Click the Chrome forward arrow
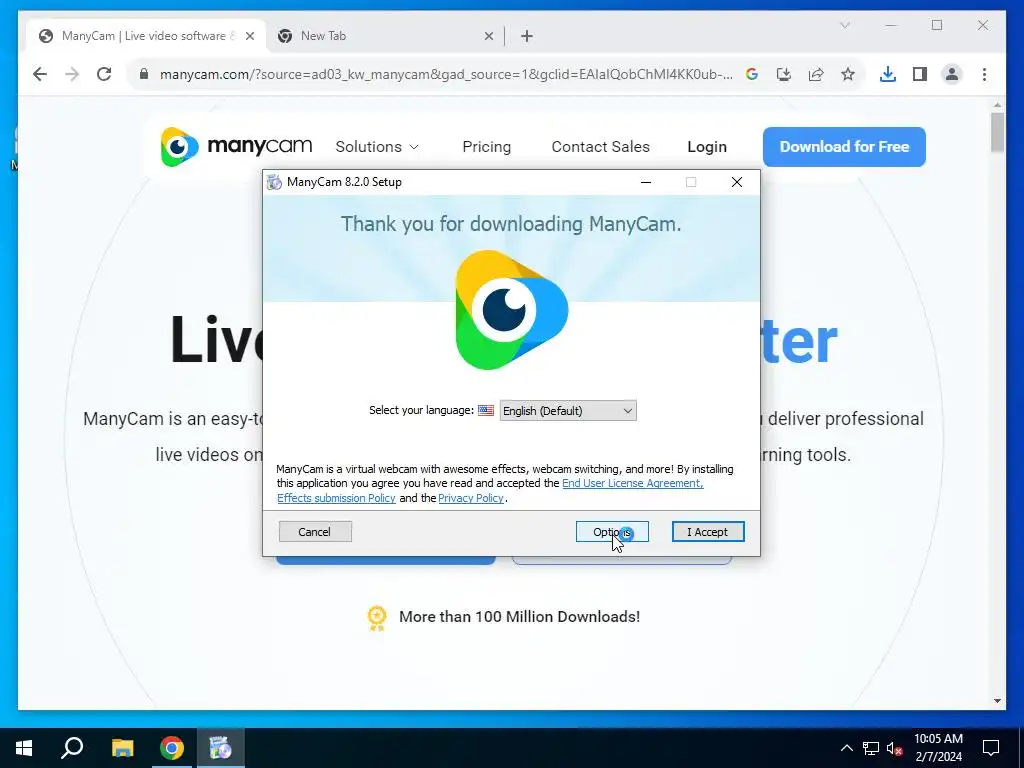The image size is (1024, 768). click(x=72, y=74)
